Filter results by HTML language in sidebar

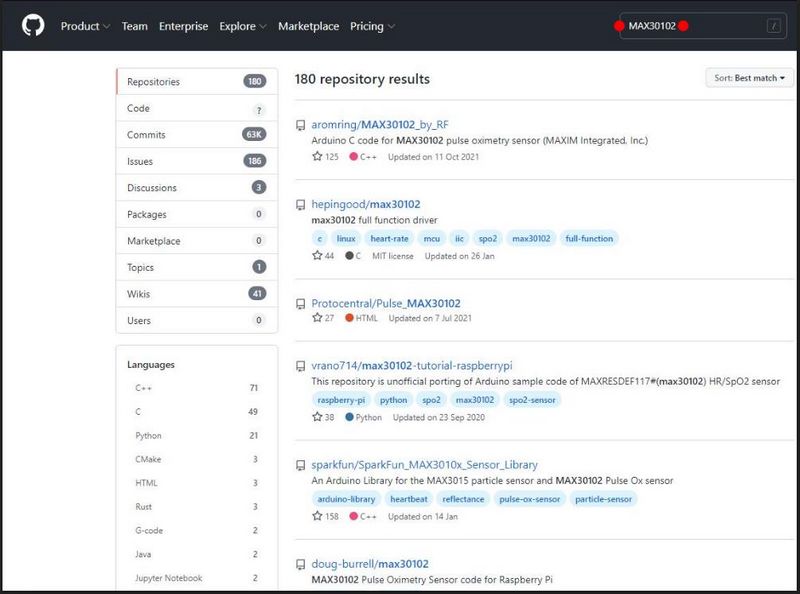tap(197, 483)
